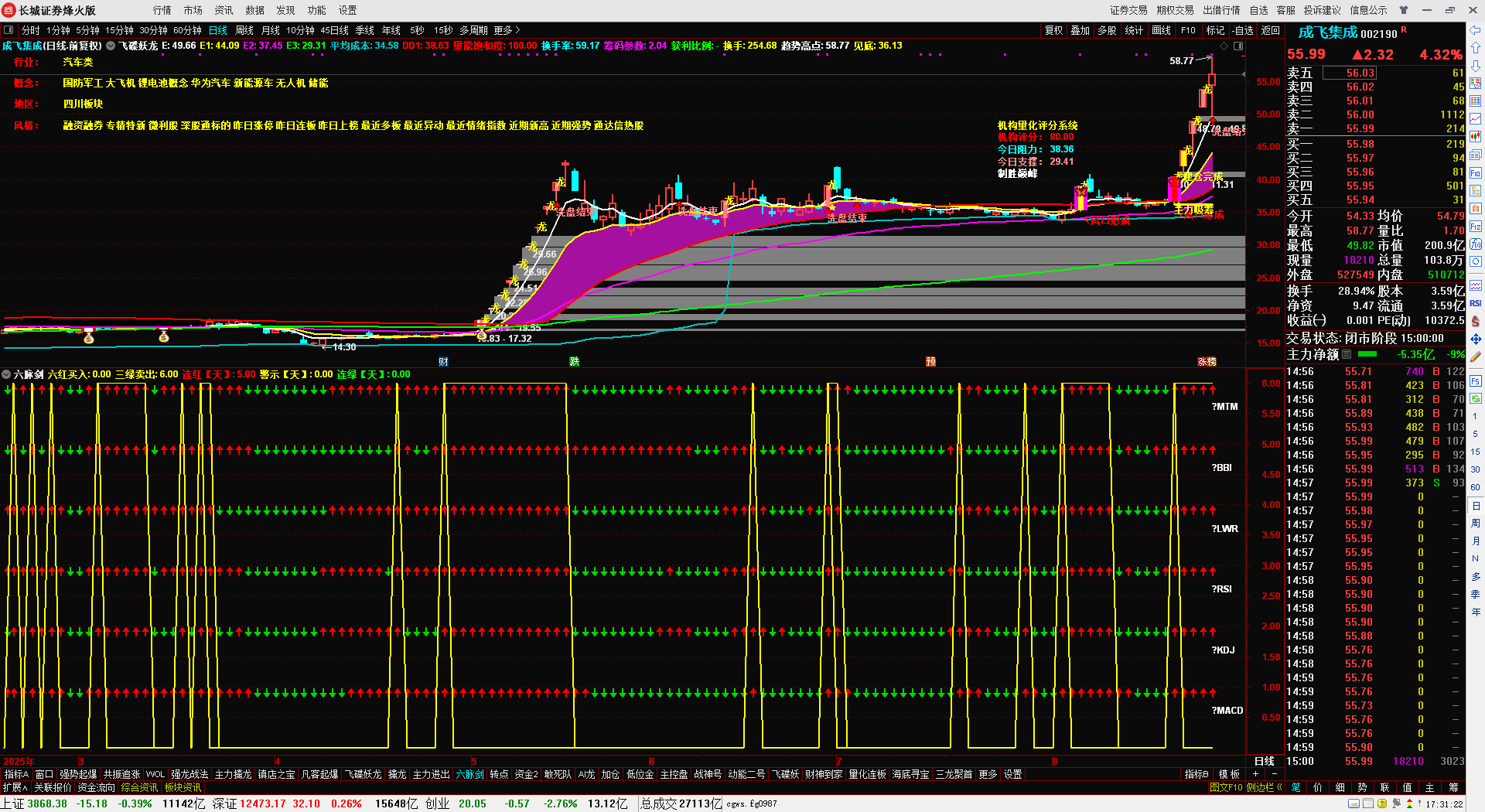
Task: Open the f(x) formula icon in sidebar
Action: coord(1475,244)
